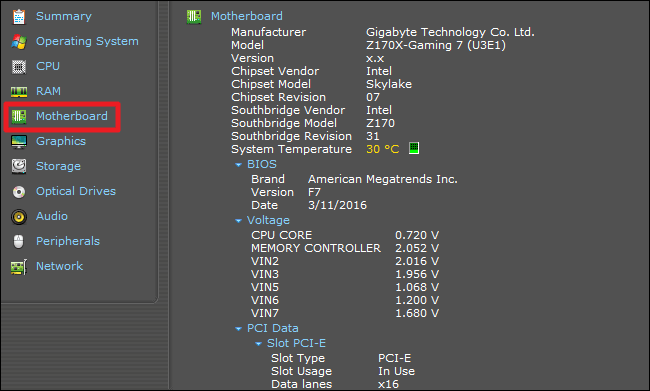
Task: Select the Graphics monitor icon
Action: tap(19, 141)
